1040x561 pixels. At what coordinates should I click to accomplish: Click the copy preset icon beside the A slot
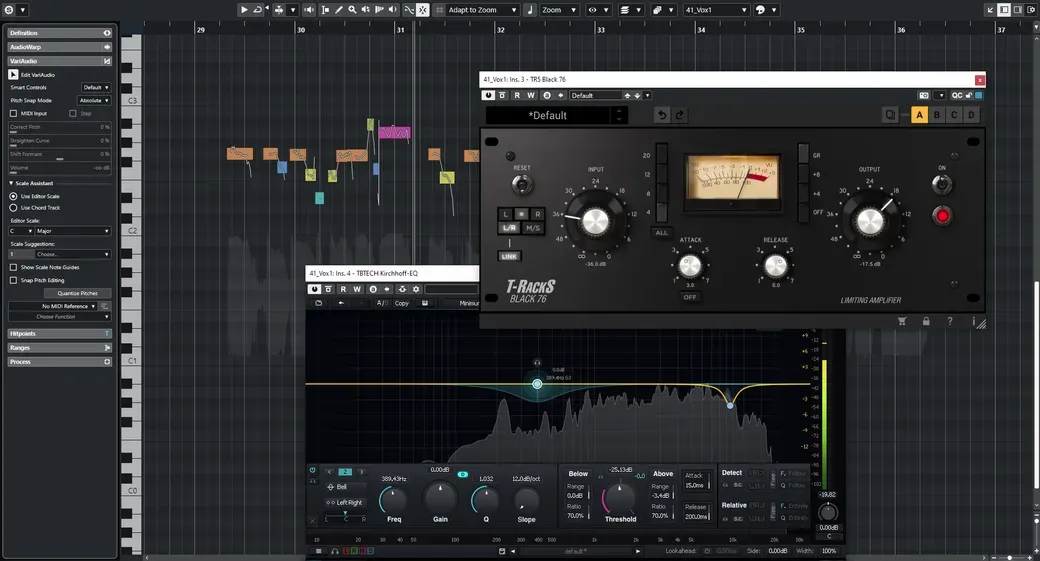[890, 115]
